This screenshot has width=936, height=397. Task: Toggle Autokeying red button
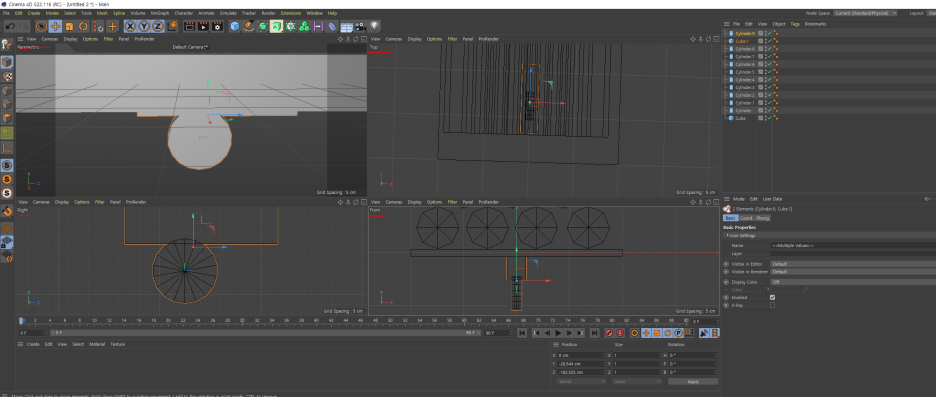[620, 333]
